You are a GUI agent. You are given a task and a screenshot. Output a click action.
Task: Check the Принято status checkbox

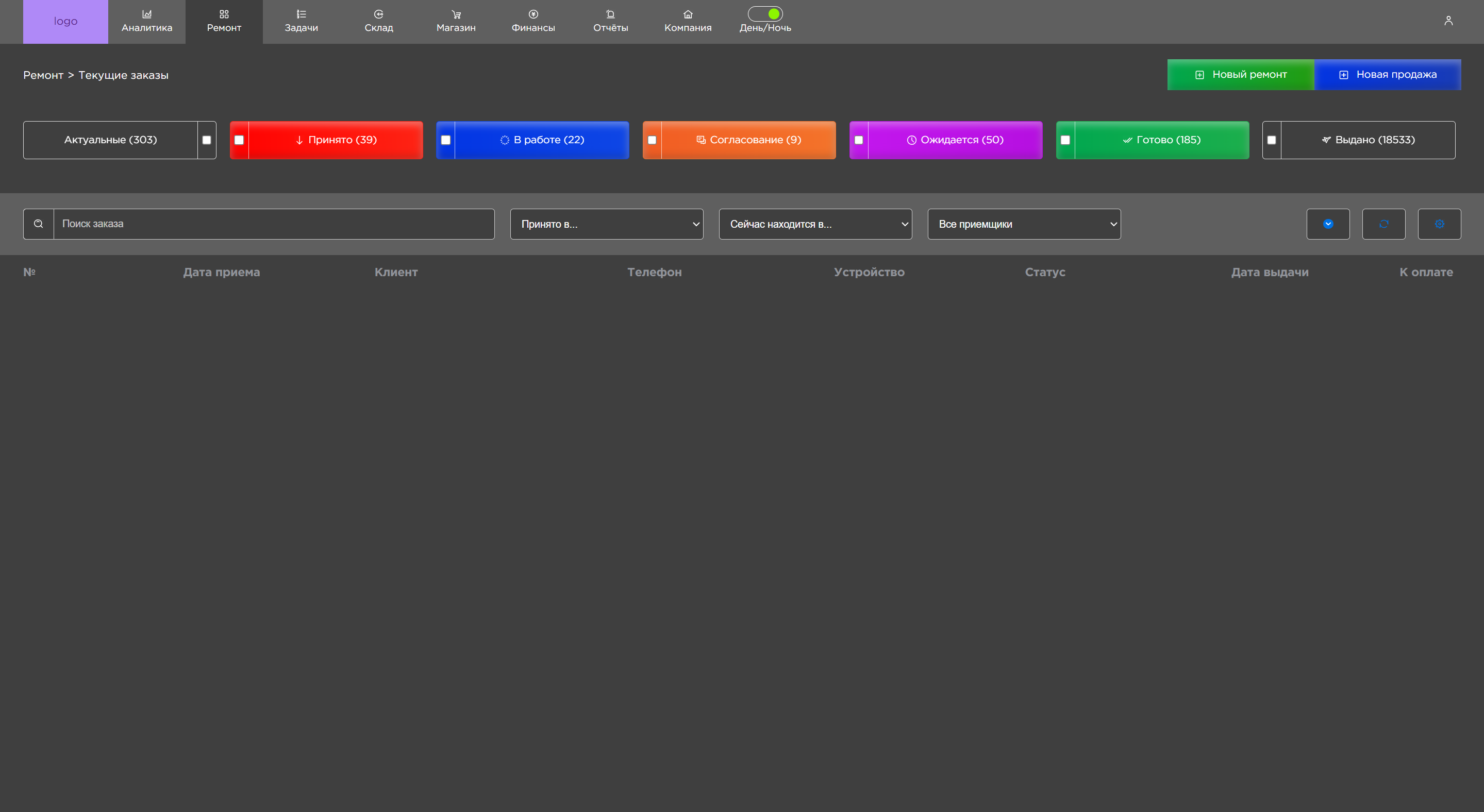click(239, 140)
